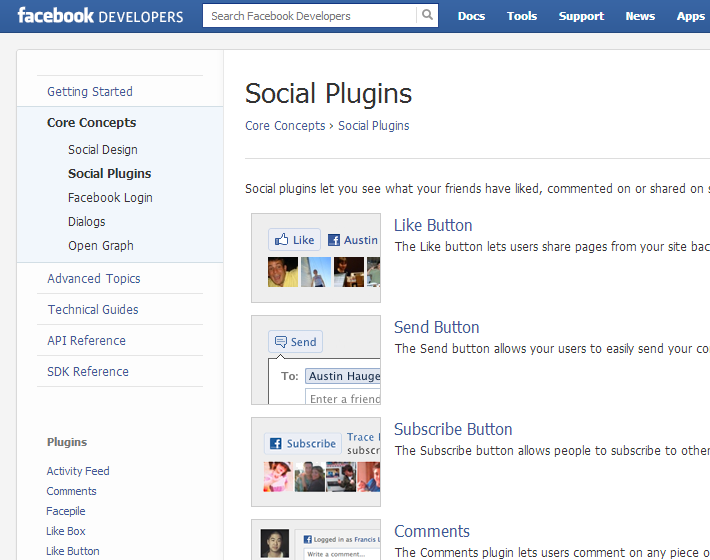Click the Social Plugins breadcrumb link

(x=374, y=126)
